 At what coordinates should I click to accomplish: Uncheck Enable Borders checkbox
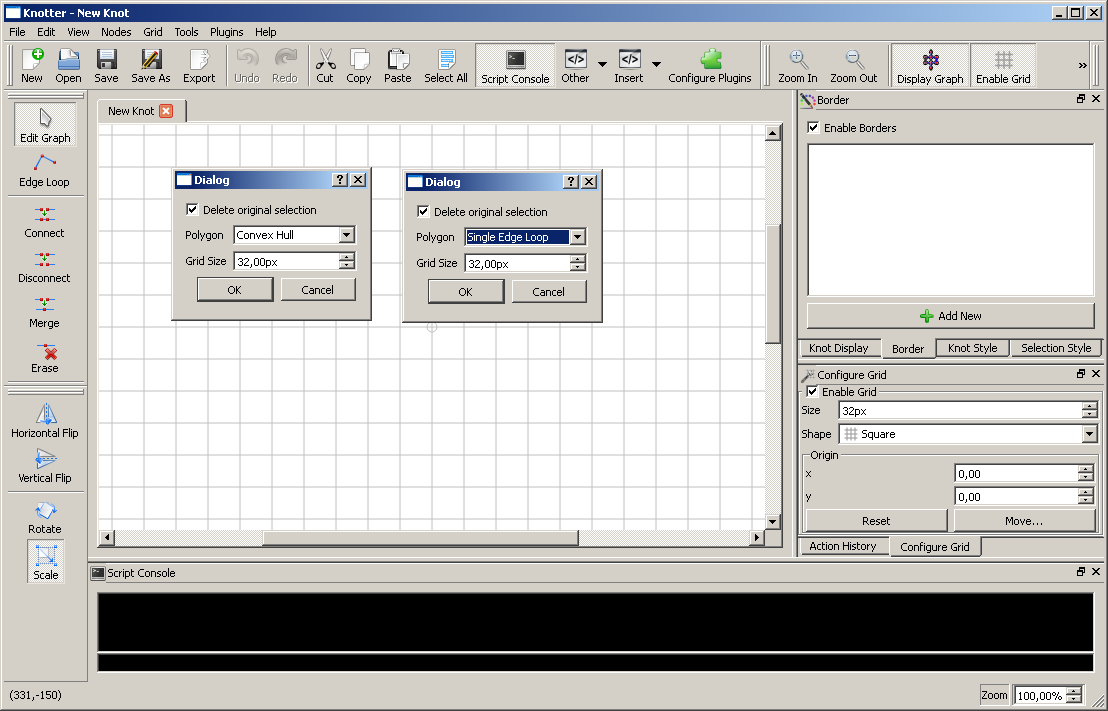(813, 128)
